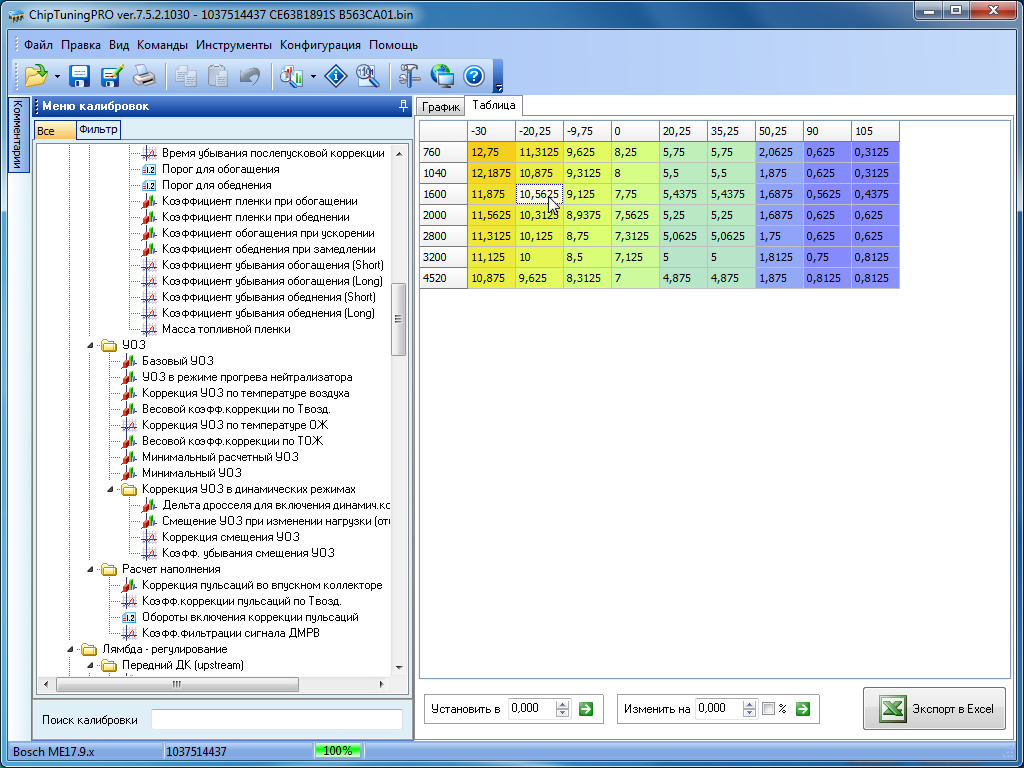Open the dropdown arrow beside open-file icon

(57, 77)
